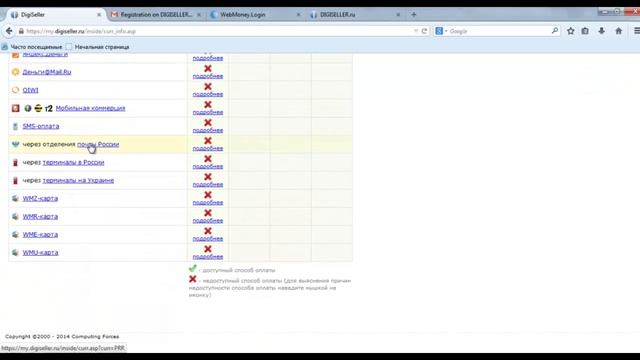Screen dimensions: 640x360
Task: Open the WMR-карта link
Action: tap(40, 216)
